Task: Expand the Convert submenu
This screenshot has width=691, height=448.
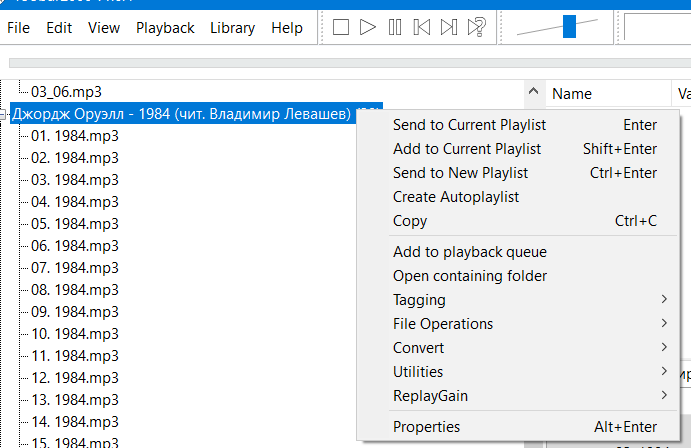Action: [418, 348]
